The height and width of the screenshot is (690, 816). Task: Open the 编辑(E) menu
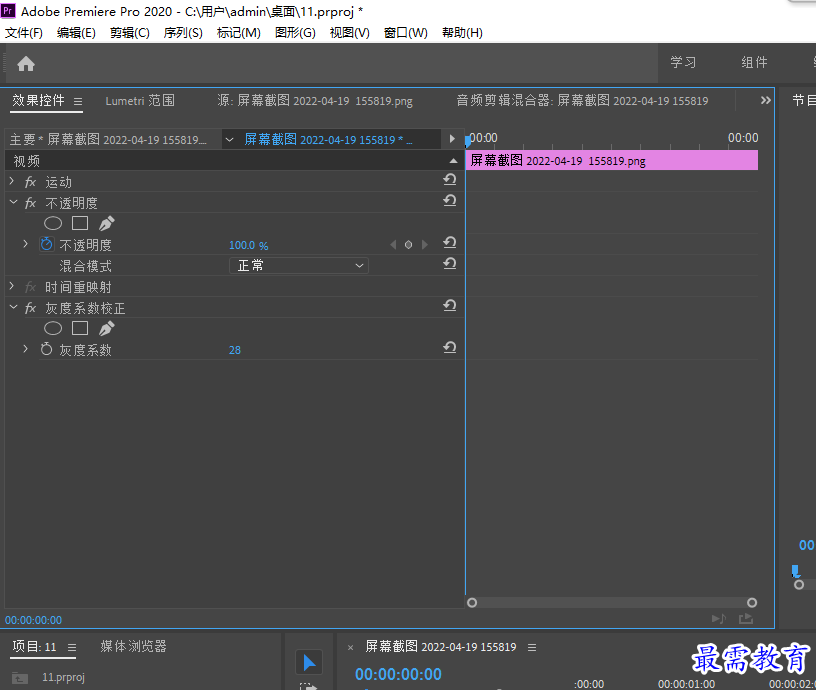coord(76,33)
